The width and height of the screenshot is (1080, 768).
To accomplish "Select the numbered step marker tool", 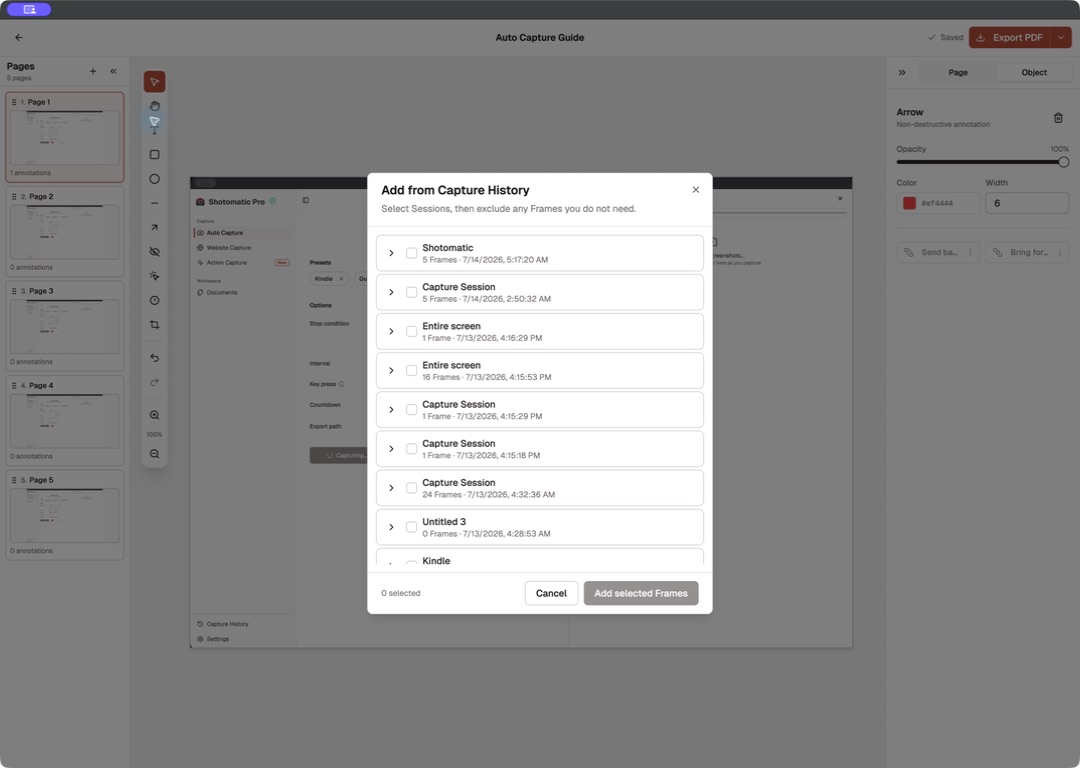I will [x=154, y=300].
